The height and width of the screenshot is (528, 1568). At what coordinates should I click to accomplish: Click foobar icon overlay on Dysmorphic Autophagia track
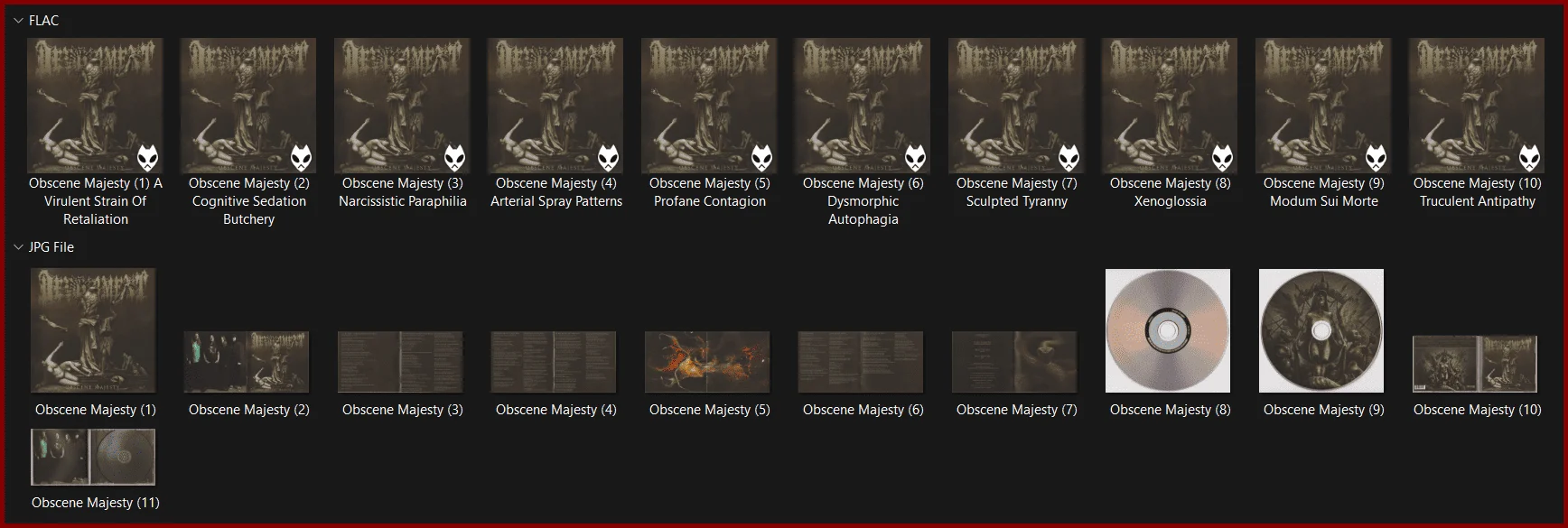(916, 158)
